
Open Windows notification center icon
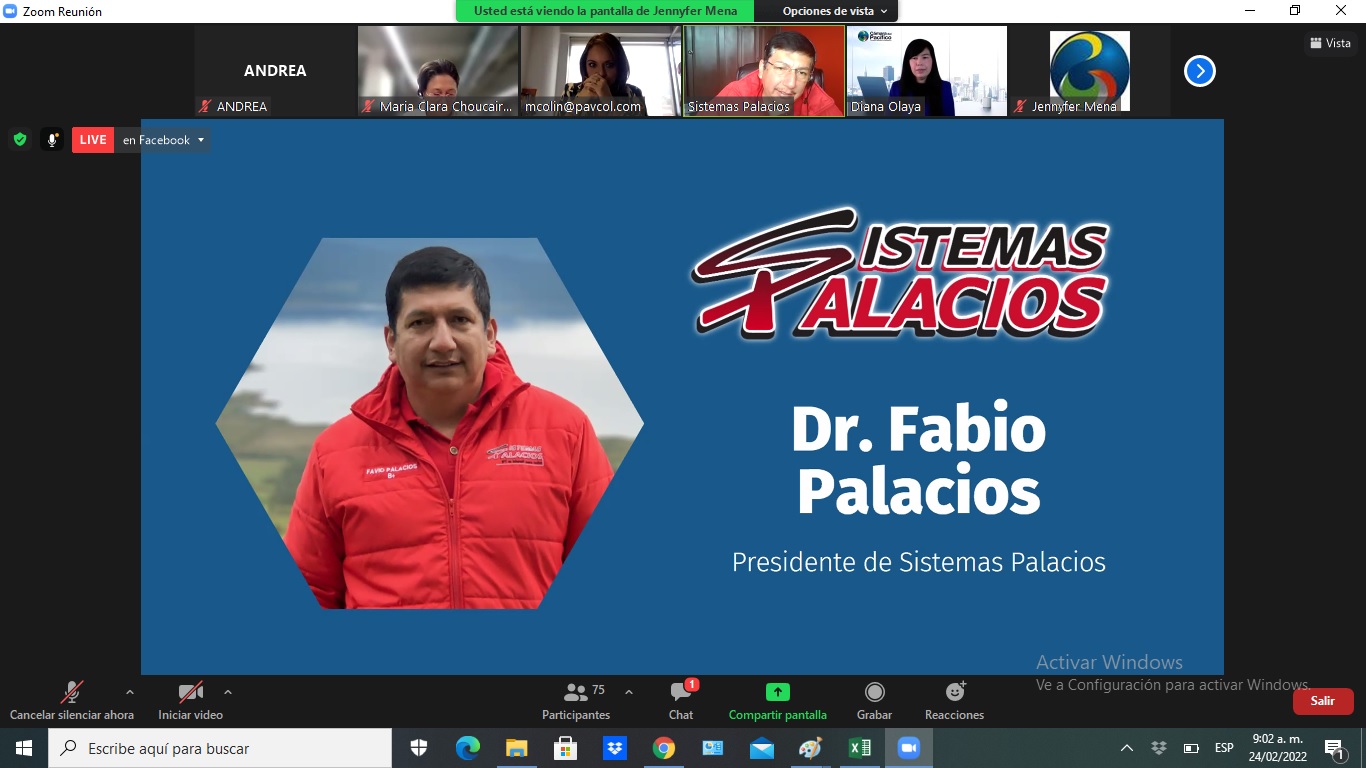(1335, 749)
